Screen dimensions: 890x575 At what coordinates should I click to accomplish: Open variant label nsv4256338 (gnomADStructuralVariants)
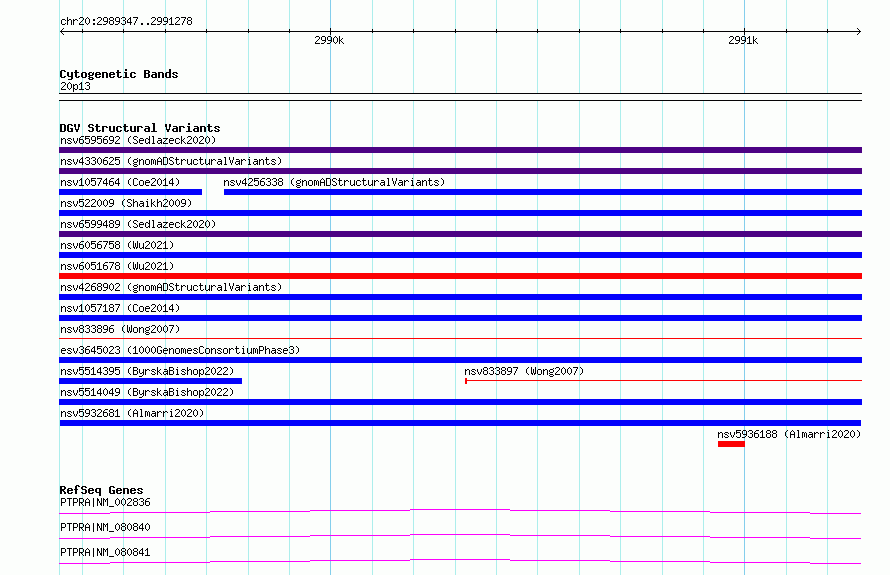tap(334, 182)
